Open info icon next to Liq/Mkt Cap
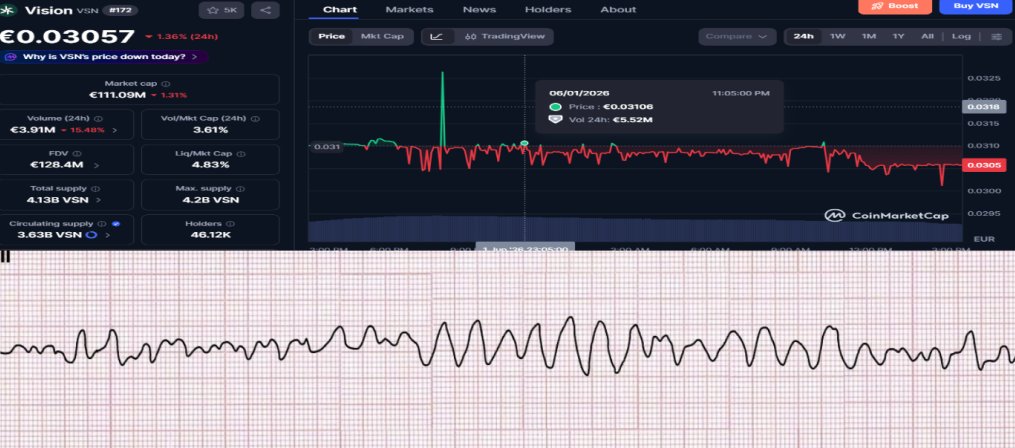 [x=240, y=154]
